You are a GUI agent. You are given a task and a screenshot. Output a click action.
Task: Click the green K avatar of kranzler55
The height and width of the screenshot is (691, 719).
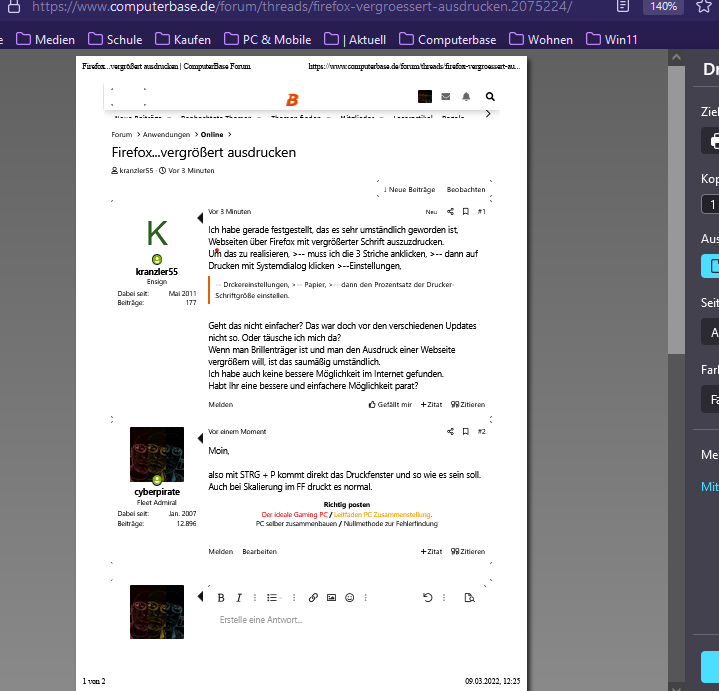157,233
